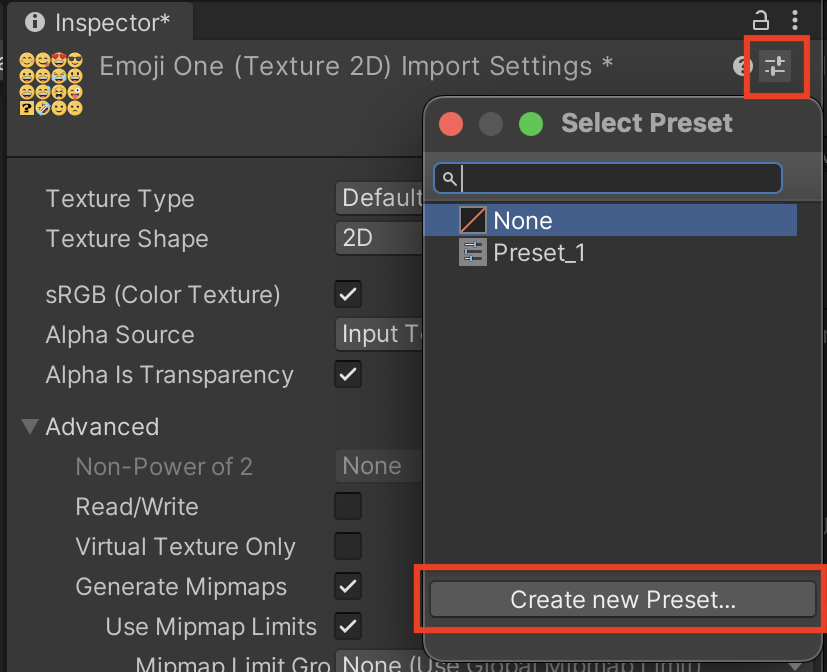
Task: Disable the sRGB (Color Texture) checkbox
Action: [x=347, y=294]
